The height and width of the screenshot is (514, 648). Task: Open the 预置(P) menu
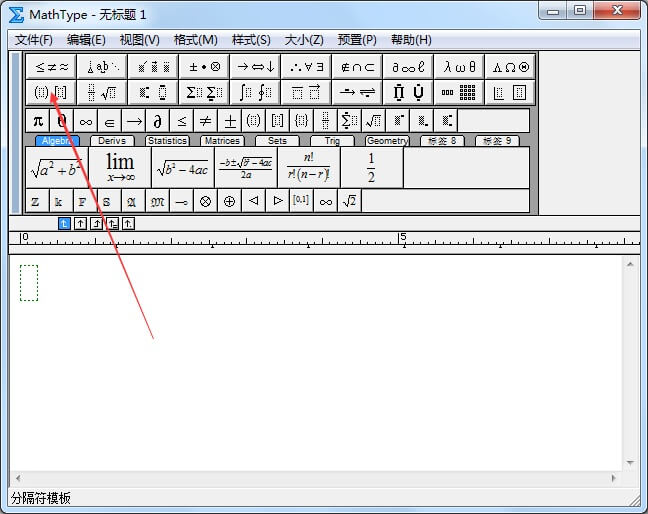tap(357, 40)
